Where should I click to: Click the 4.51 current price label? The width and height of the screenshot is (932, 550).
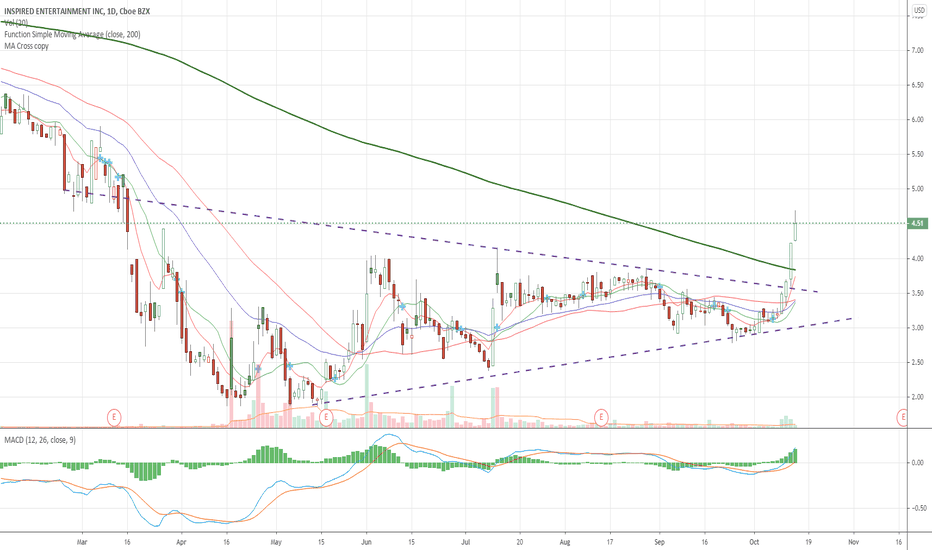click(917, 224)
